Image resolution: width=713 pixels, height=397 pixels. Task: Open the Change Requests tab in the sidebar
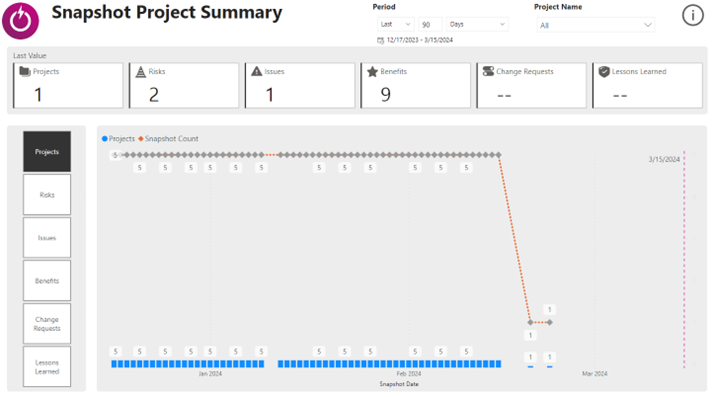[x=47, y=324]
